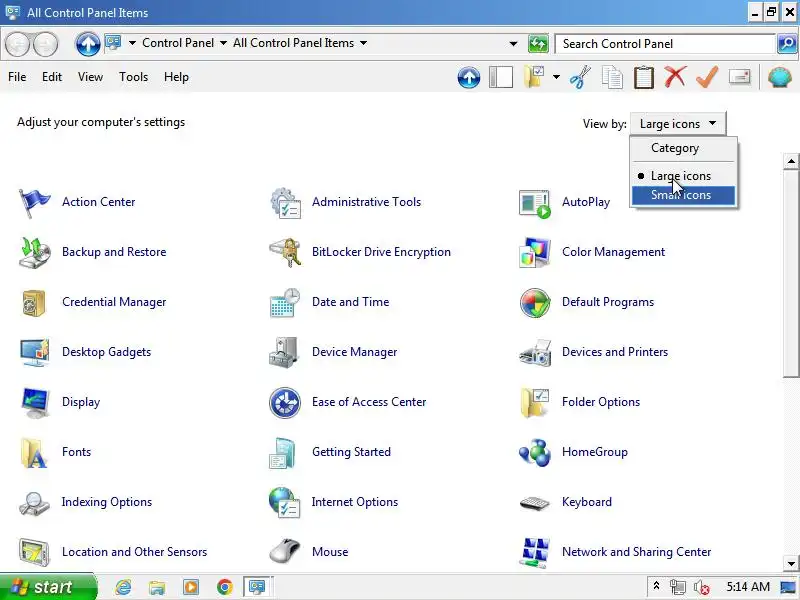800x600 pixels.
Task: Click the Folder Options icon
Action: pos(535,402)
